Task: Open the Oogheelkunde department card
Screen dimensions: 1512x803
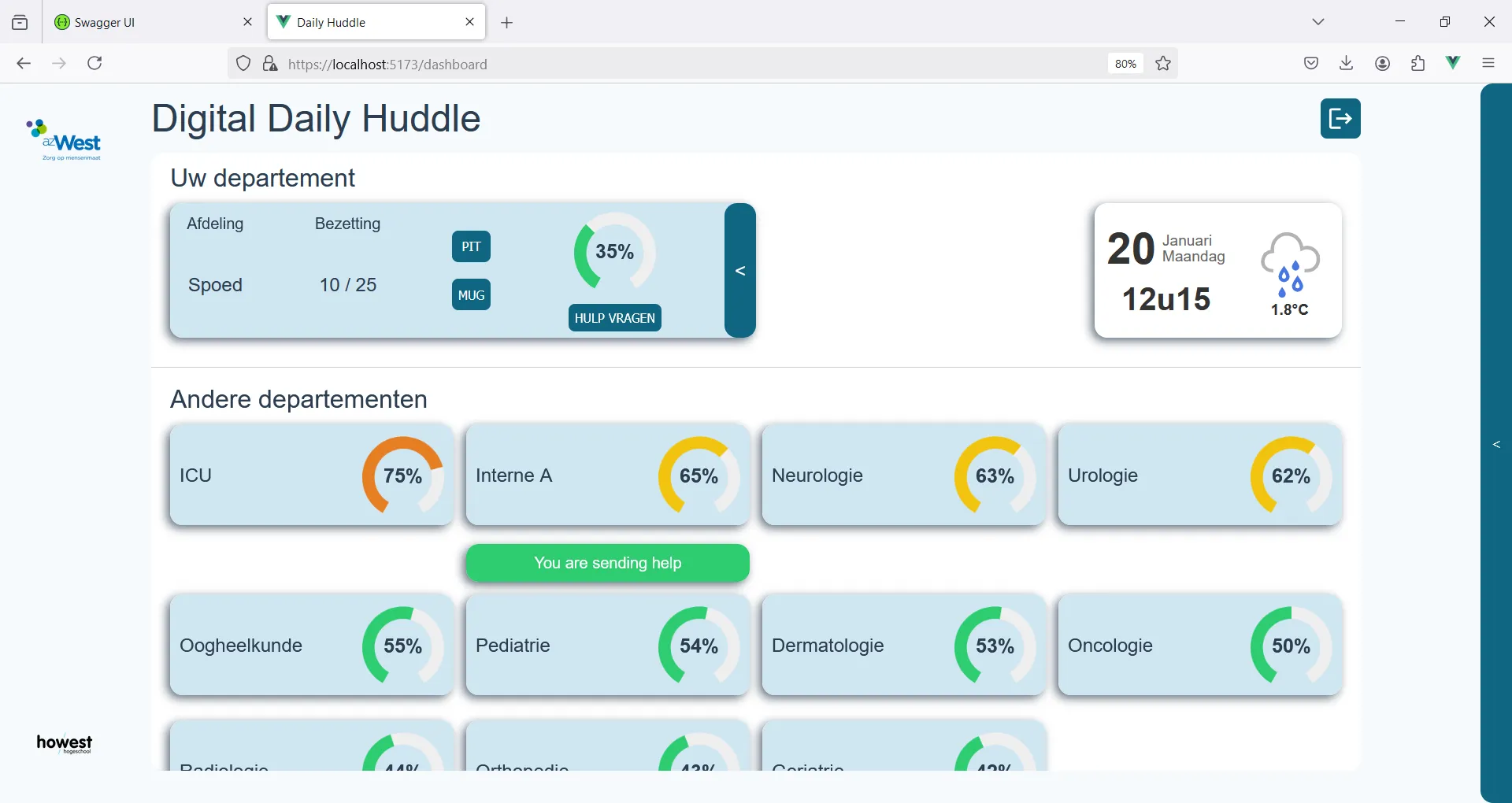Action: coord(311,645)
